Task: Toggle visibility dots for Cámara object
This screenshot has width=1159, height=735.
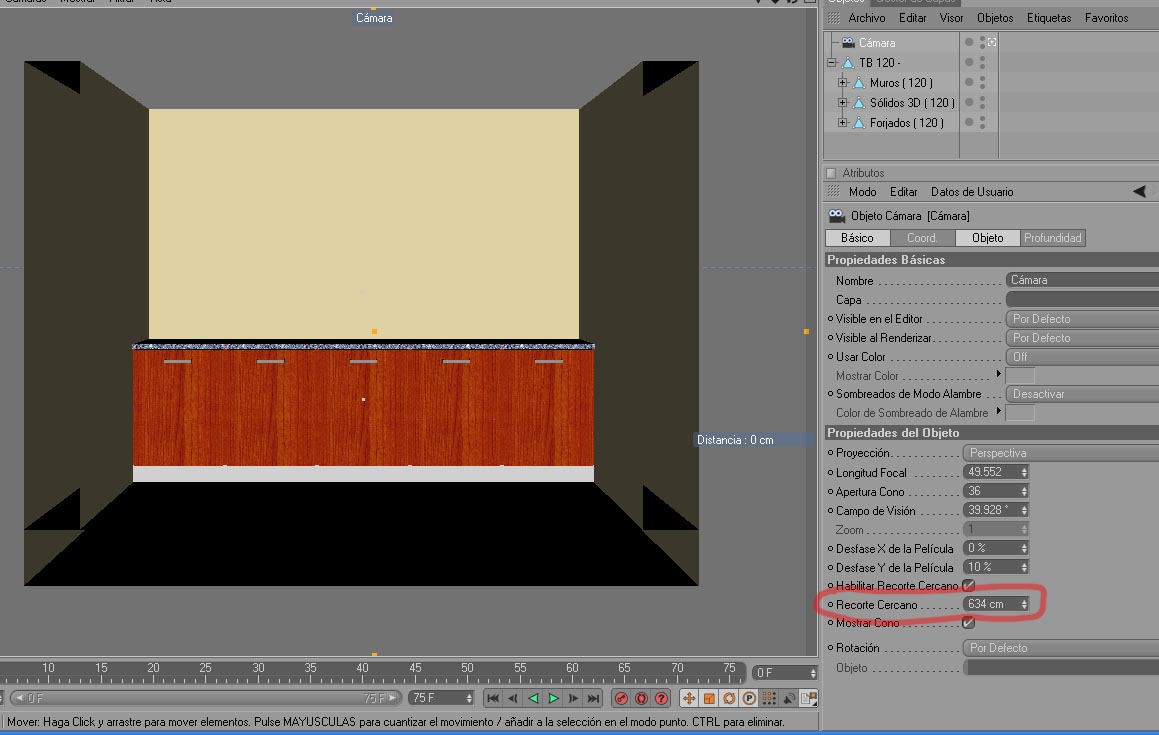Action: tap(982, 42)
